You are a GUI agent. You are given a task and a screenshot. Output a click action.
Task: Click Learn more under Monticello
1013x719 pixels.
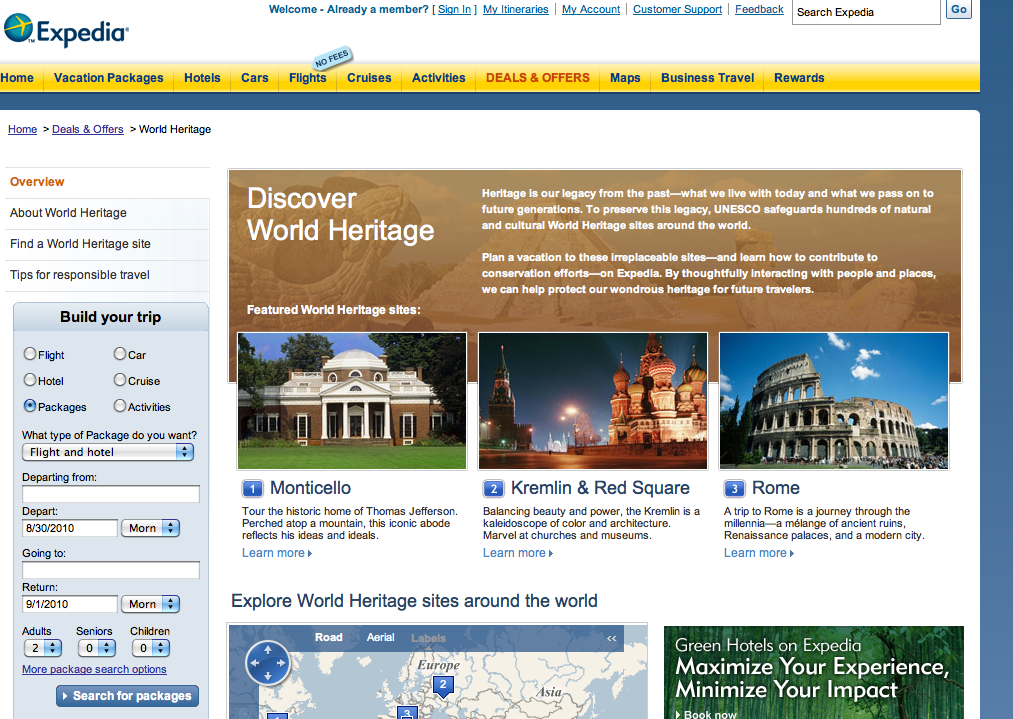point(277,553)
